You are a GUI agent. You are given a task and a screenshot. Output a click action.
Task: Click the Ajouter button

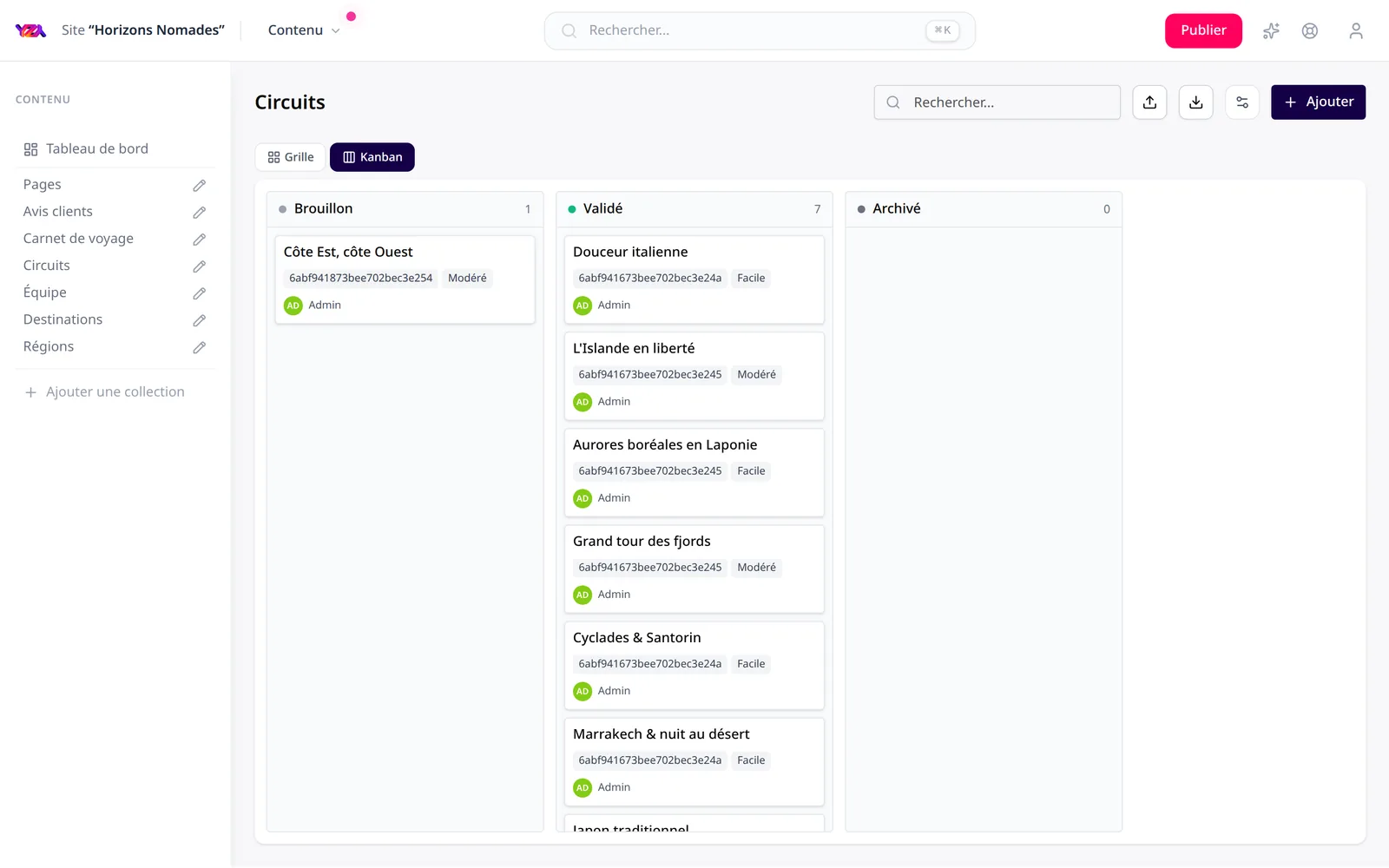tap(1318, 102)
